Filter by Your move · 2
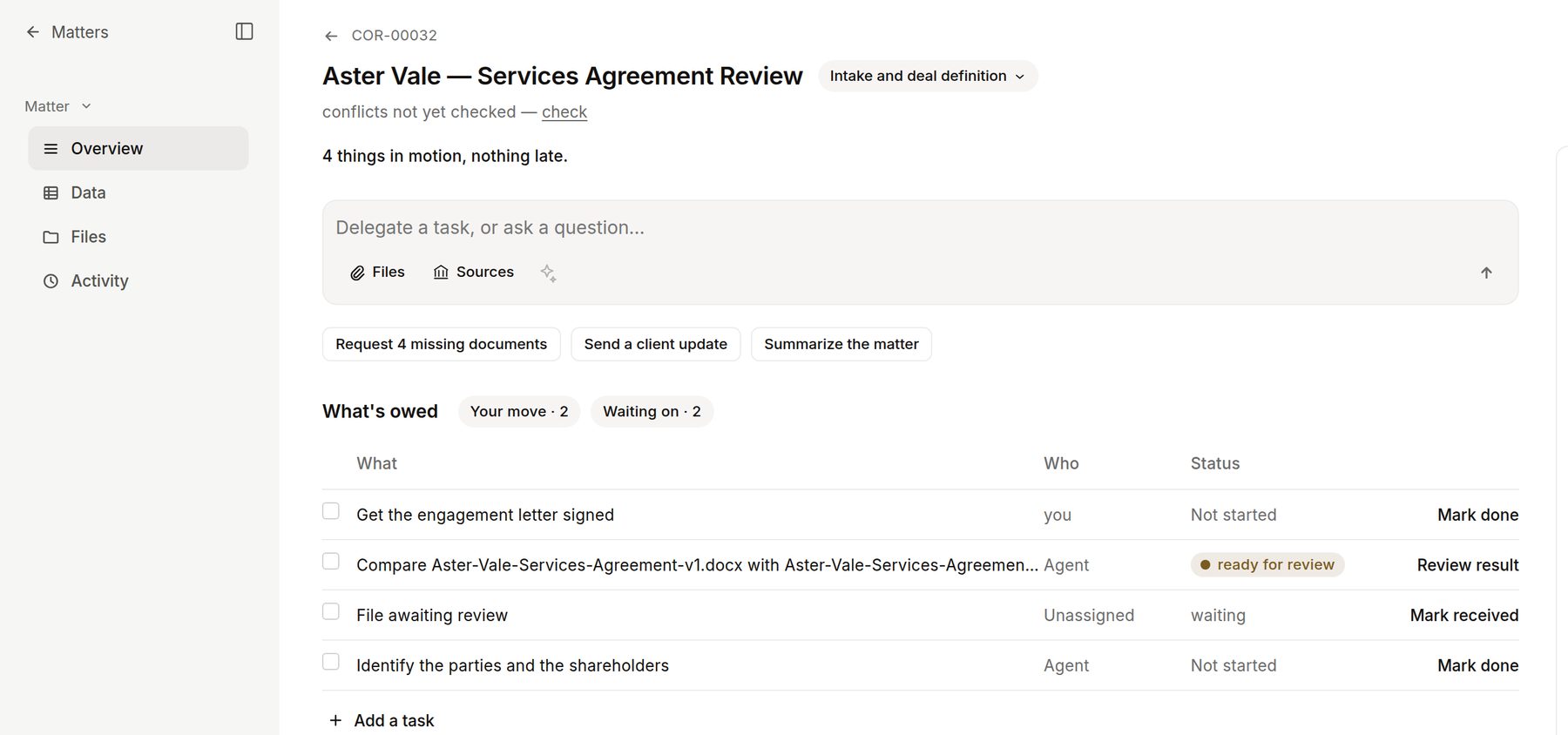 click(519, 412)
